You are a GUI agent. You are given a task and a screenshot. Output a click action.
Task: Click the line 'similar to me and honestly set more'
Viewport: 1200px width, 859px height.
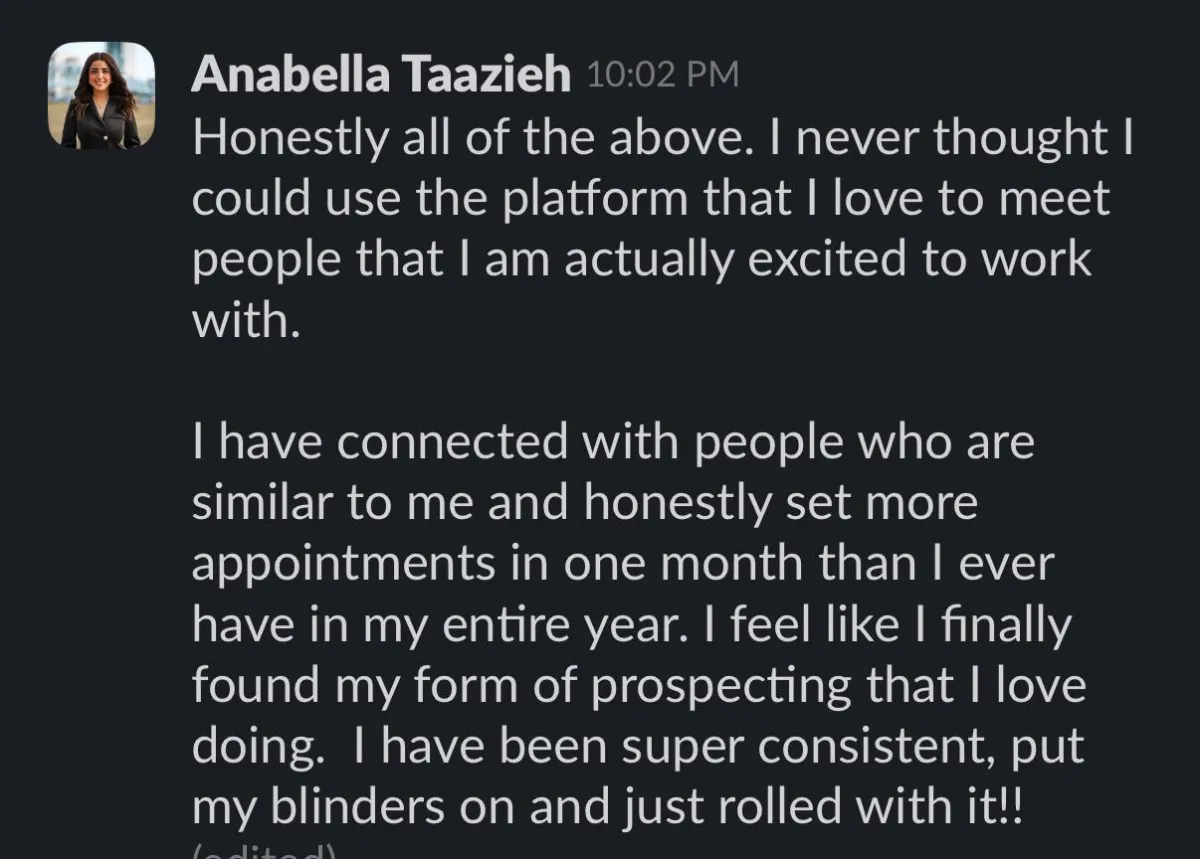click(x=584, y=503)
